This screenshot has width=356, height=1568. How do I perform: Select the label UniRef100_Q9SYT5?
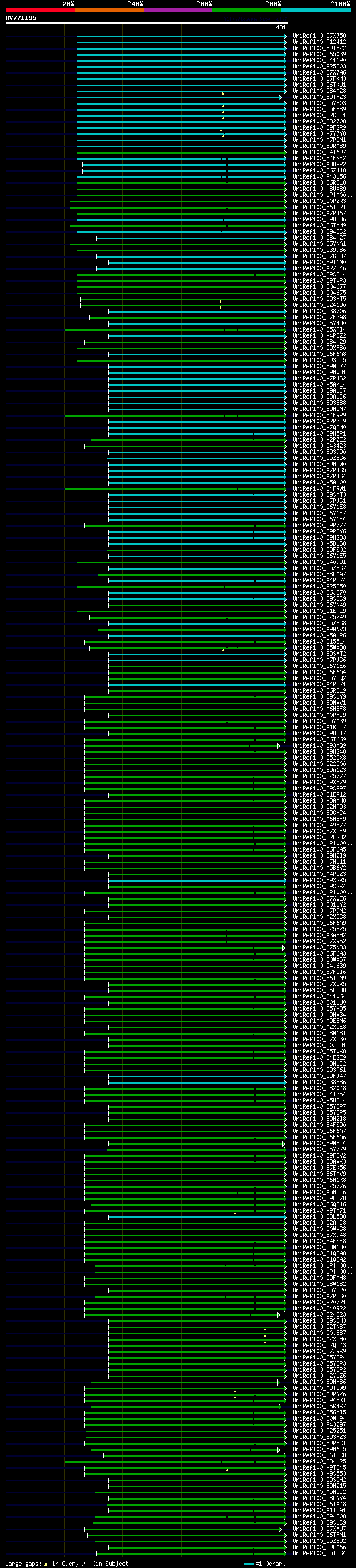[x=319, y=299]
